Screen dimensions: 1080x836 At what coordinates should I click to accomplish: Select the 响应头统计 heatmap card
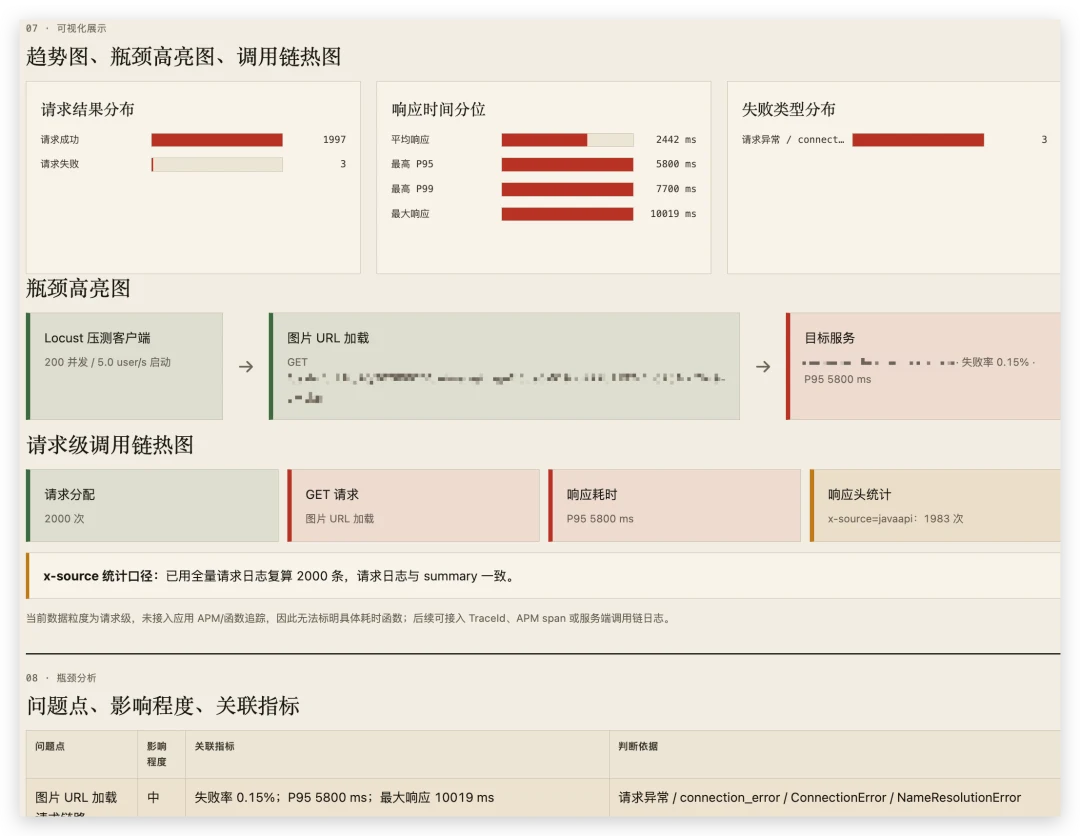click(935, 505)
